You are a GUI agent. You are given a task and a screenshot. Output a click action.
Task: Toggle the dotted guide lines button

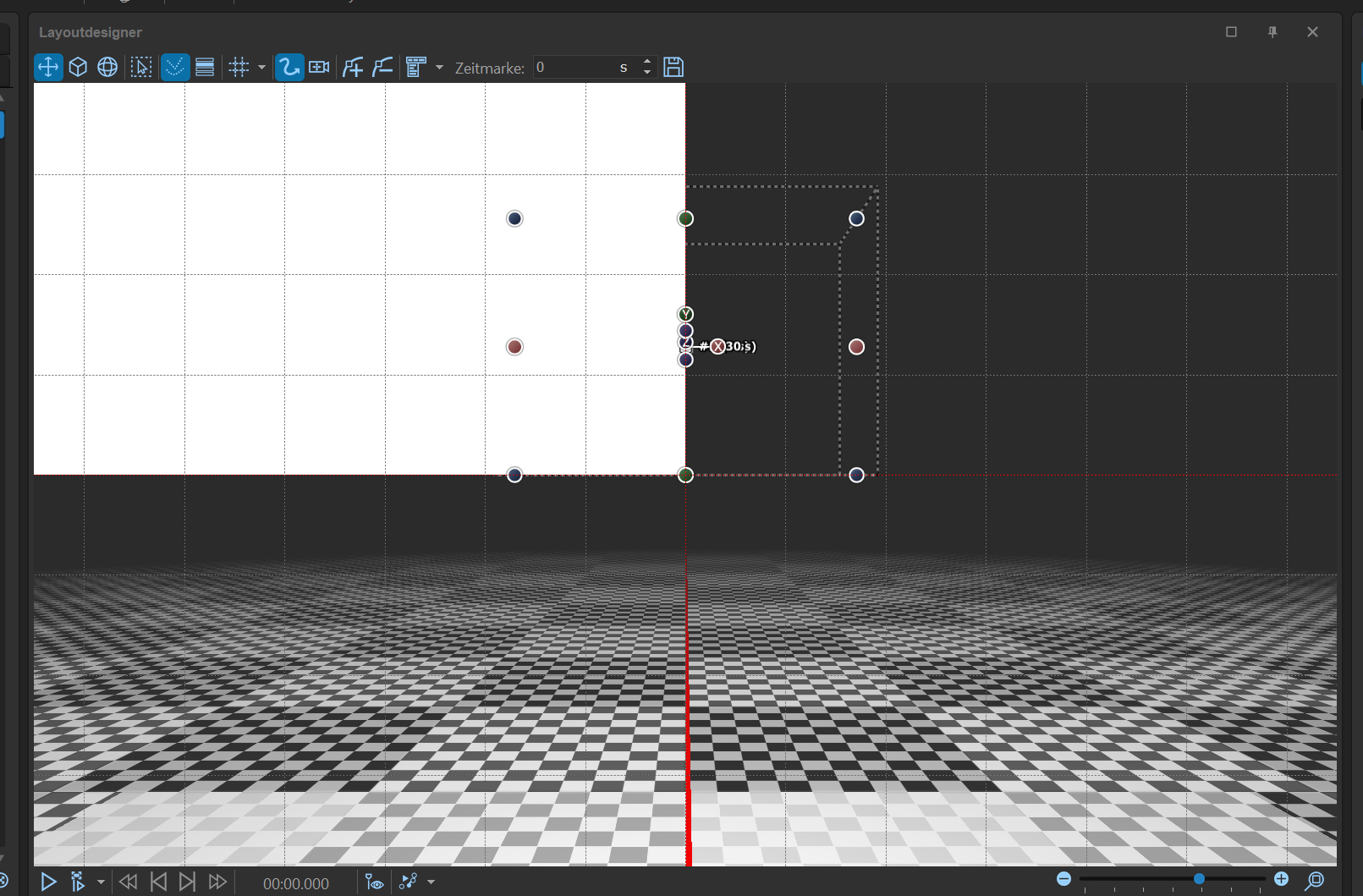(x=174, y=67)
